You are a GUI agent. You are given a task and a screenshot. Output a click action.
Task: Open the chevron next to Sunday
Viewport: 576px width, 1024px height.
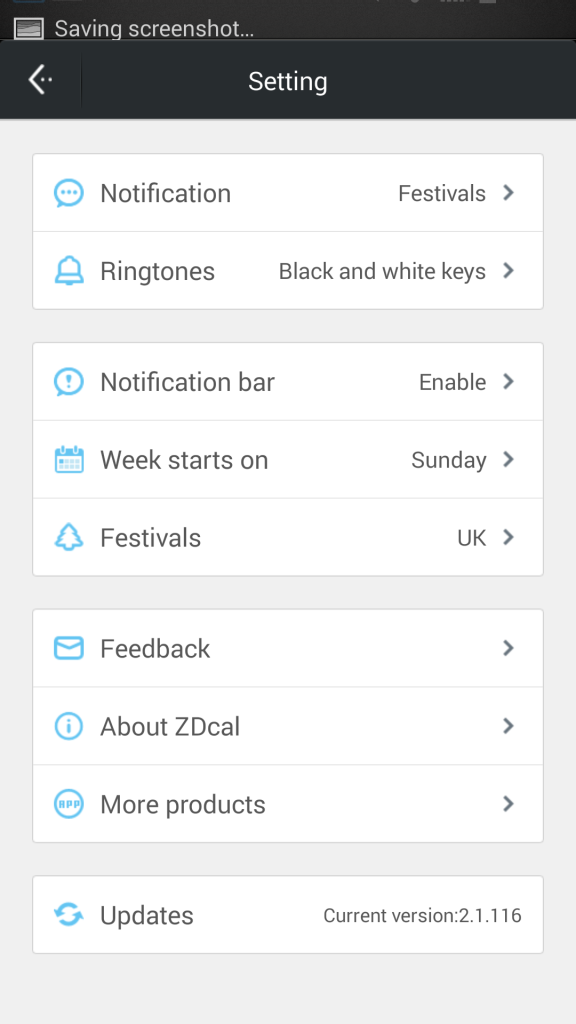click(x=509, y=459)
